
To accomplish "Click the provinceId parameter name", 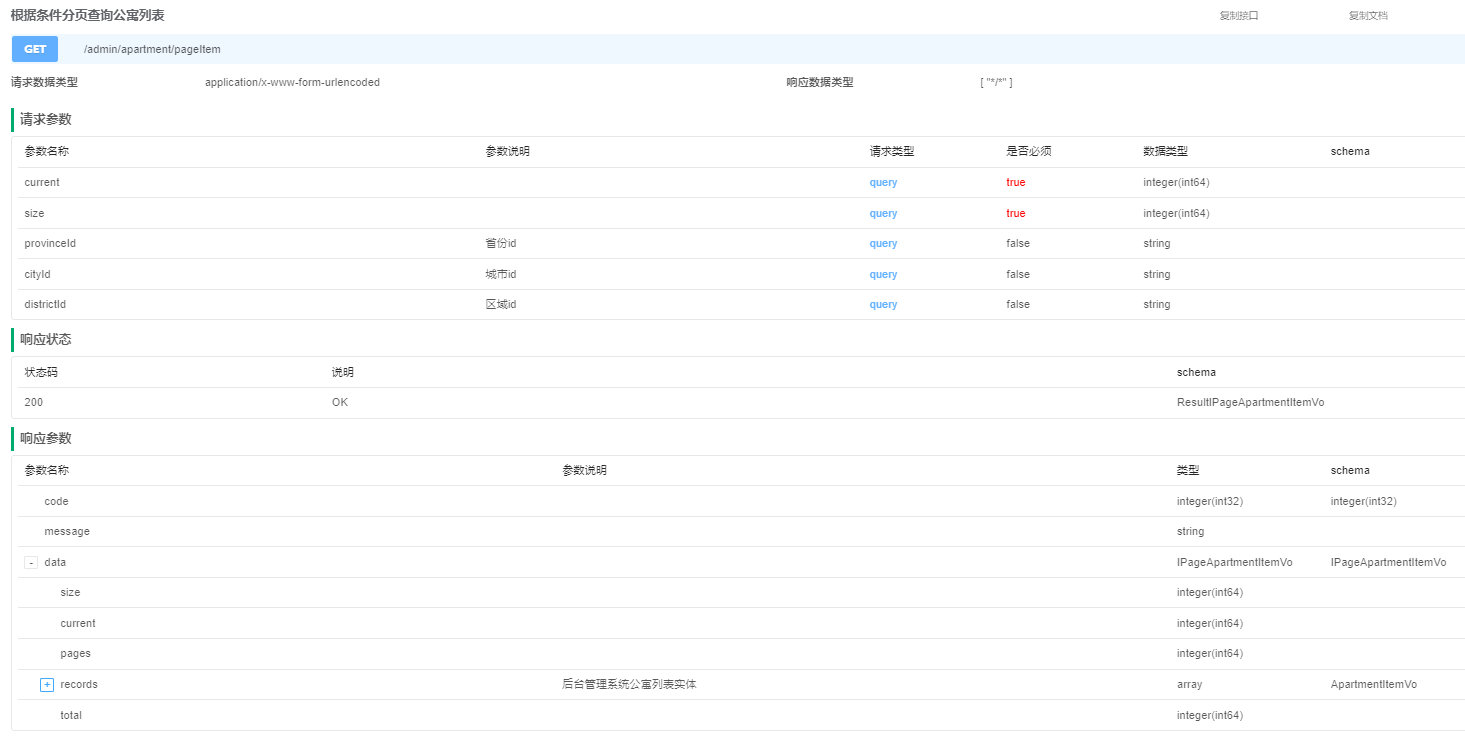I will click(50, 244).
